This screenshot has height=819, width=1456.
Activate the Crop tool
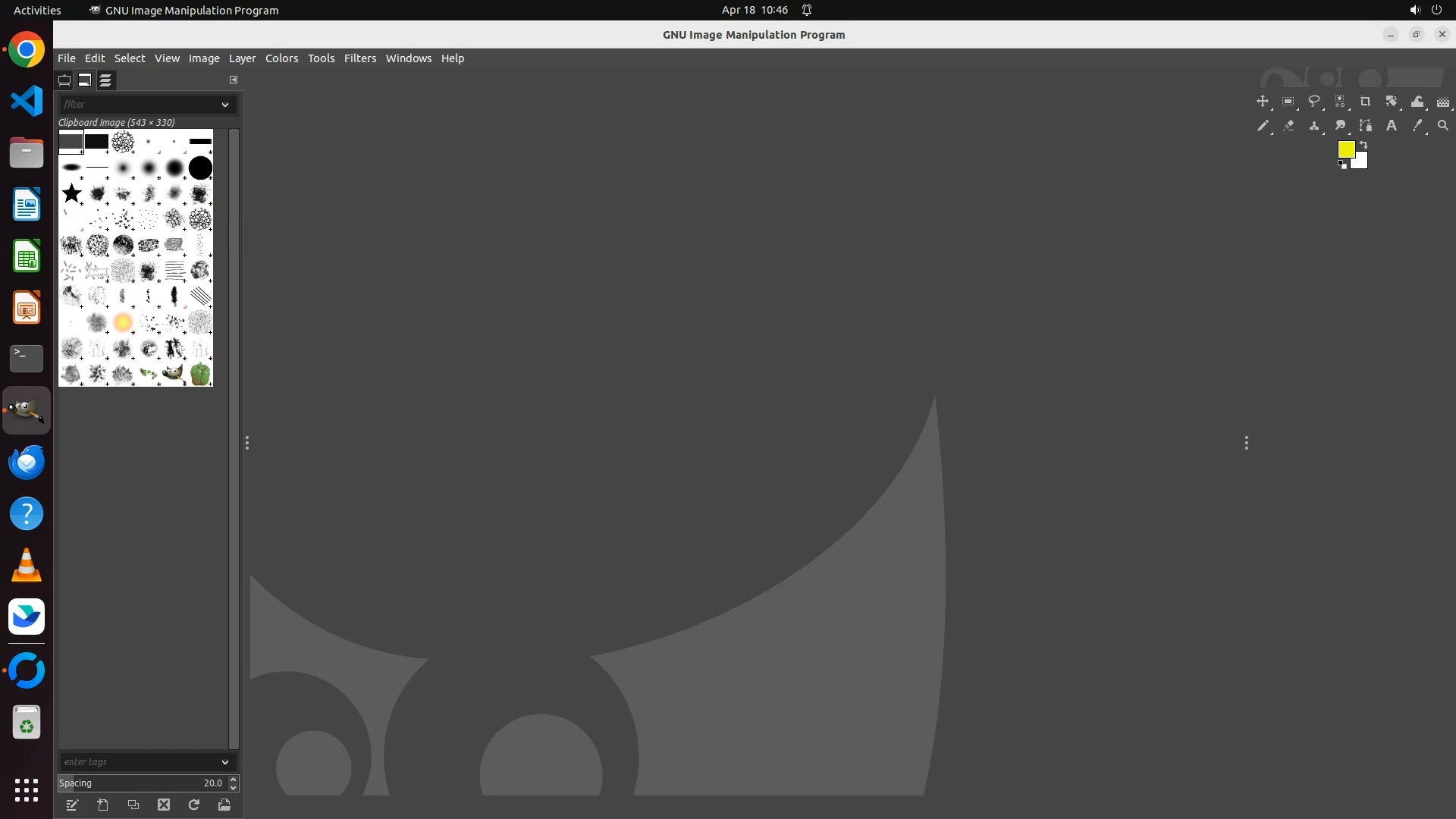point(1365,102)
